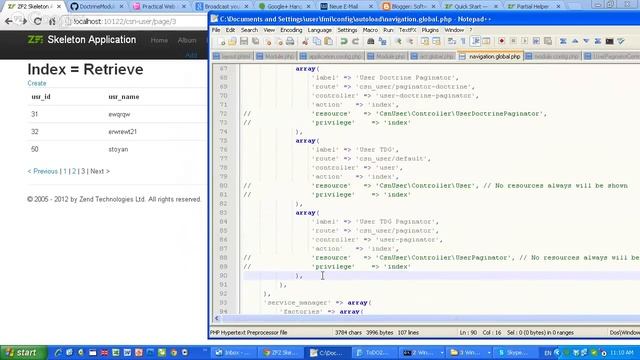The width and height of the screenshot is (640, 360).
Task: Click the Zoom Out icon in Notepad++
Action: 410,41
